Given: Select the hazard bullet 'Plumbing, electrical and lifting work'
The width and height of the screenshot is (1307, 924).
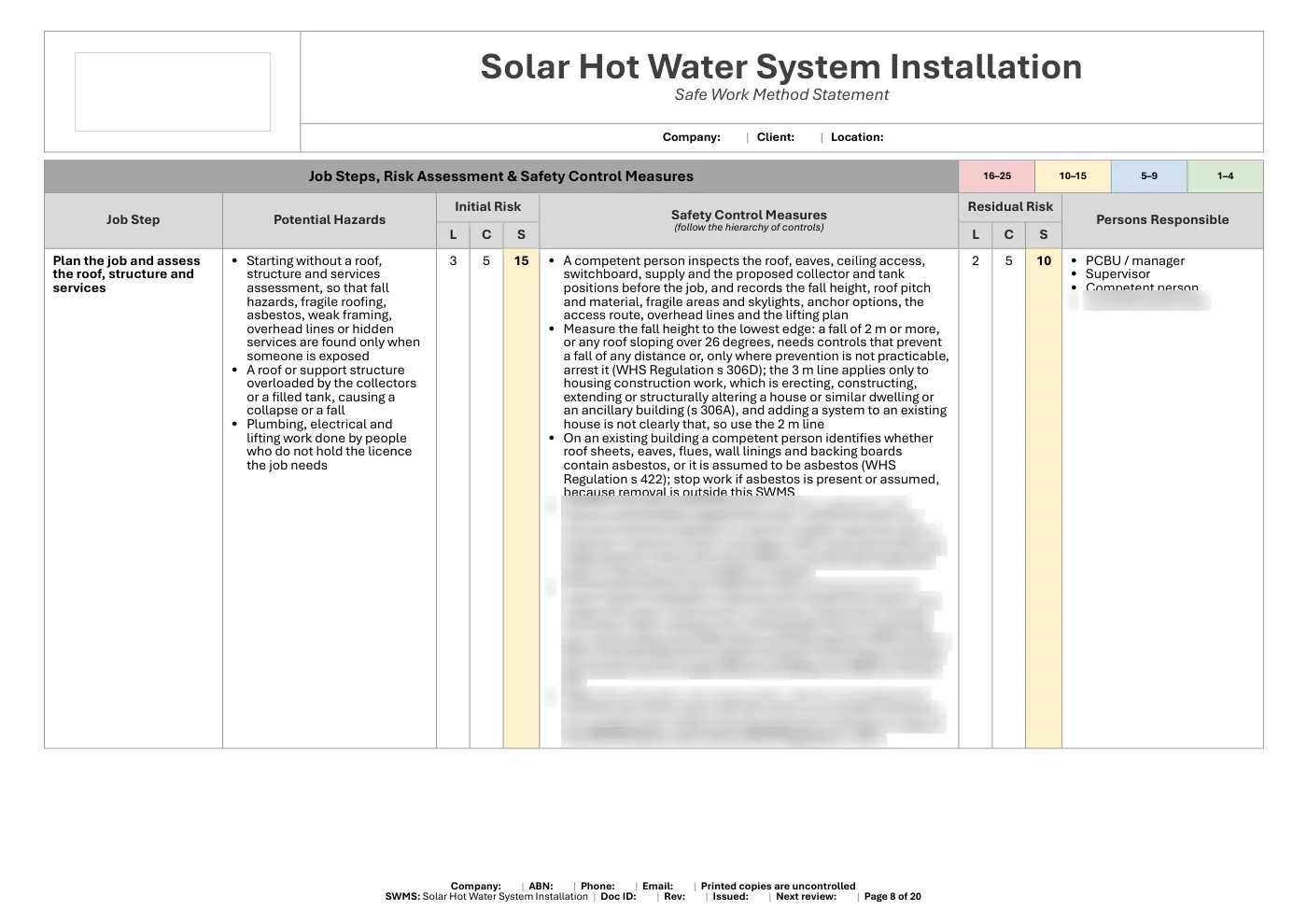Looking at the screenshot, I should [x=329, y=444].
